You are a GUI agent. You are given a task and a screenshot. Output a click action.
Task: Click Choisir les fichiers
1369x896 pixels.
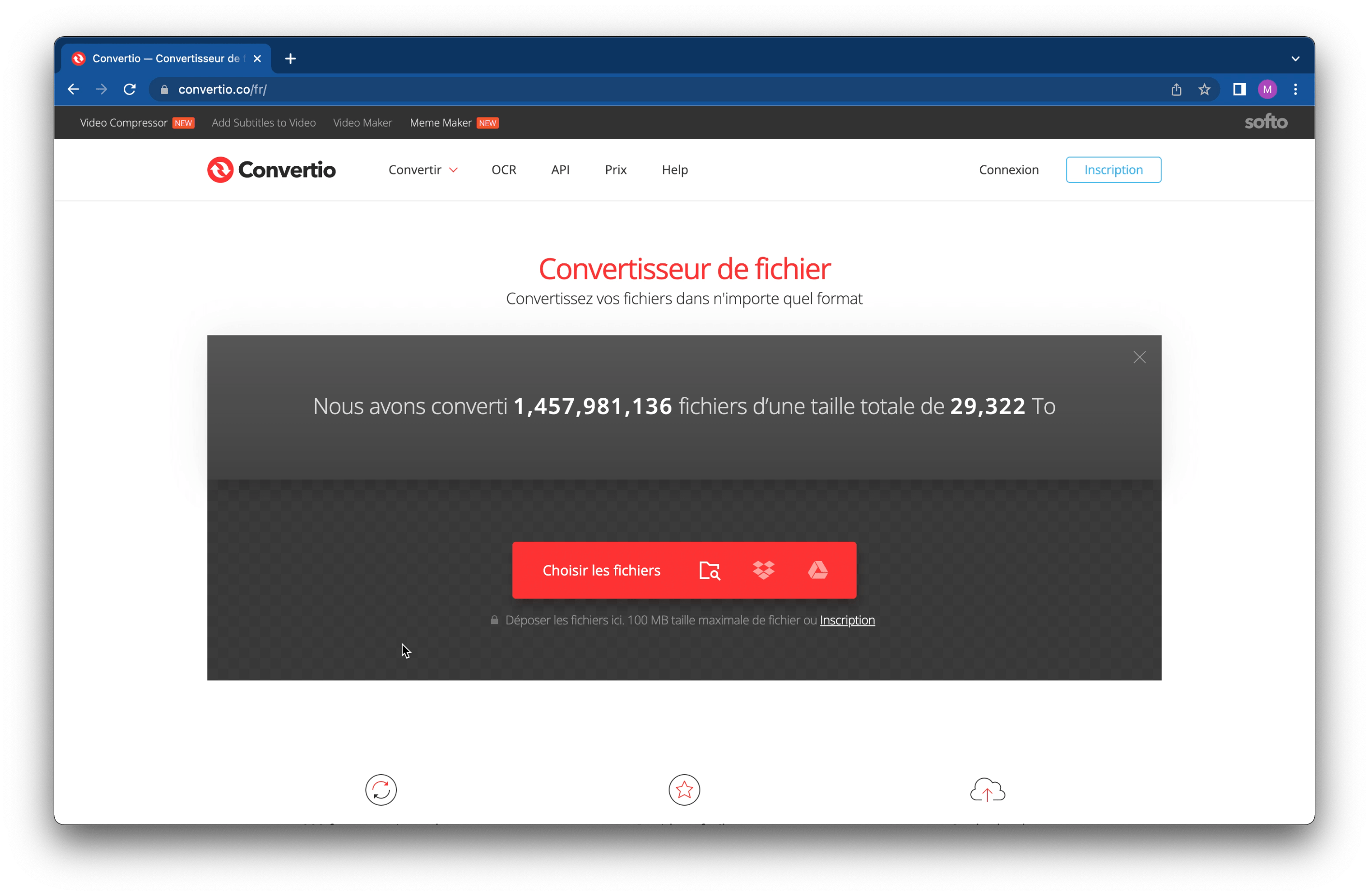pyautogui.click(x=601, y=570)
